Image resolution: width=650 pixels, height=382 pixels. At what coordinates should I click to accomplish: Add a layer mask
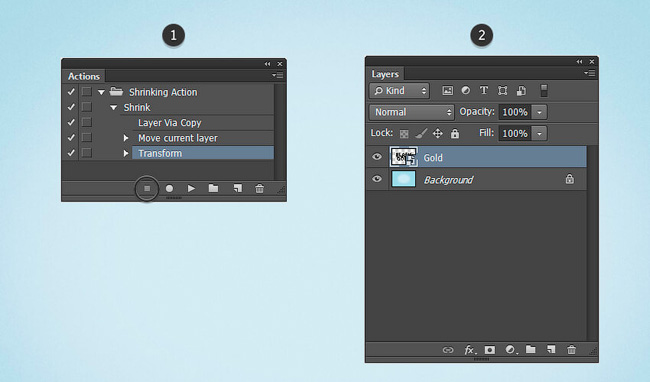tap(490, 350)
